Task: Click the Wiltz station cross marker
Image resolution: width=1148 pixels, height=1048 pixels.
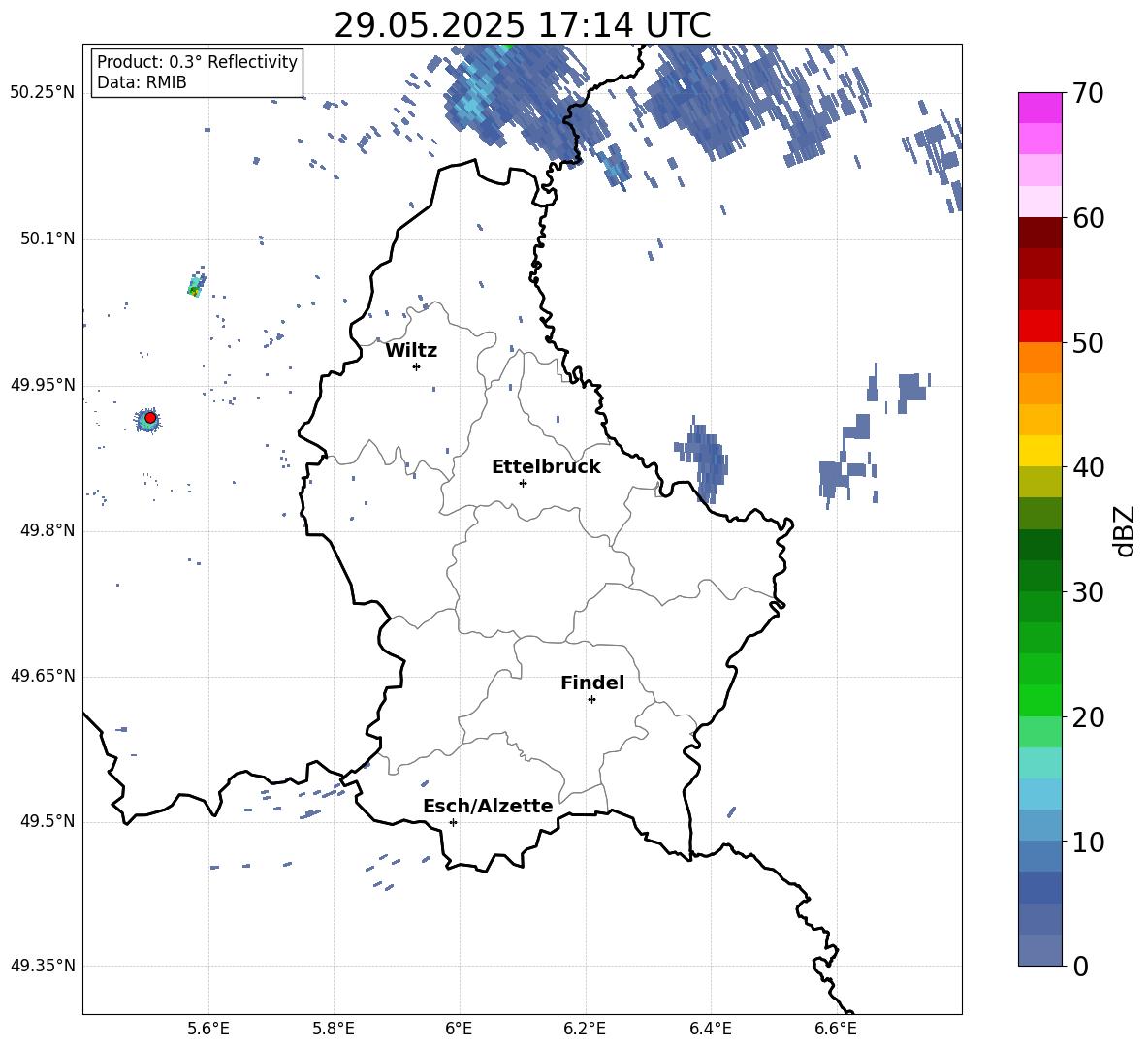Action: coord(416,366)
